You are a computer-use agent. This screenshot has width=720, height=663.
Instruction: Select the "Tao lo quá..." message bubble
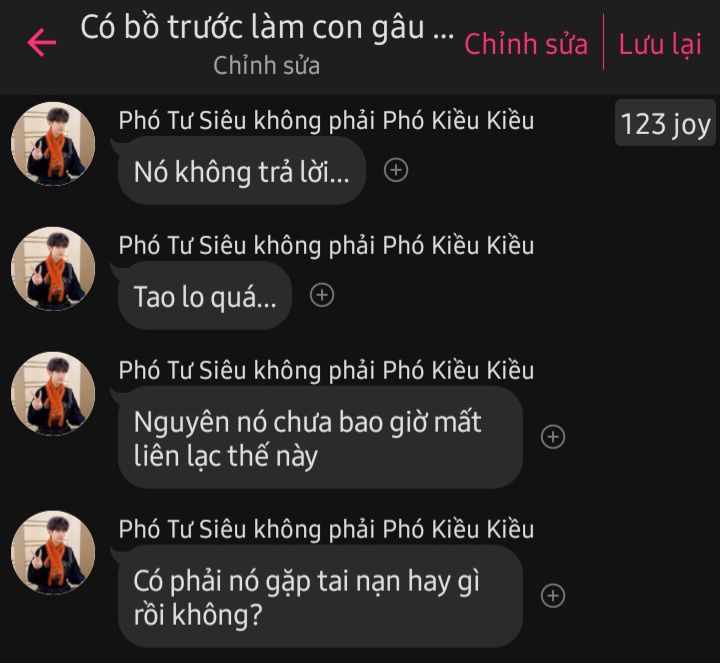tap(205, 296)
